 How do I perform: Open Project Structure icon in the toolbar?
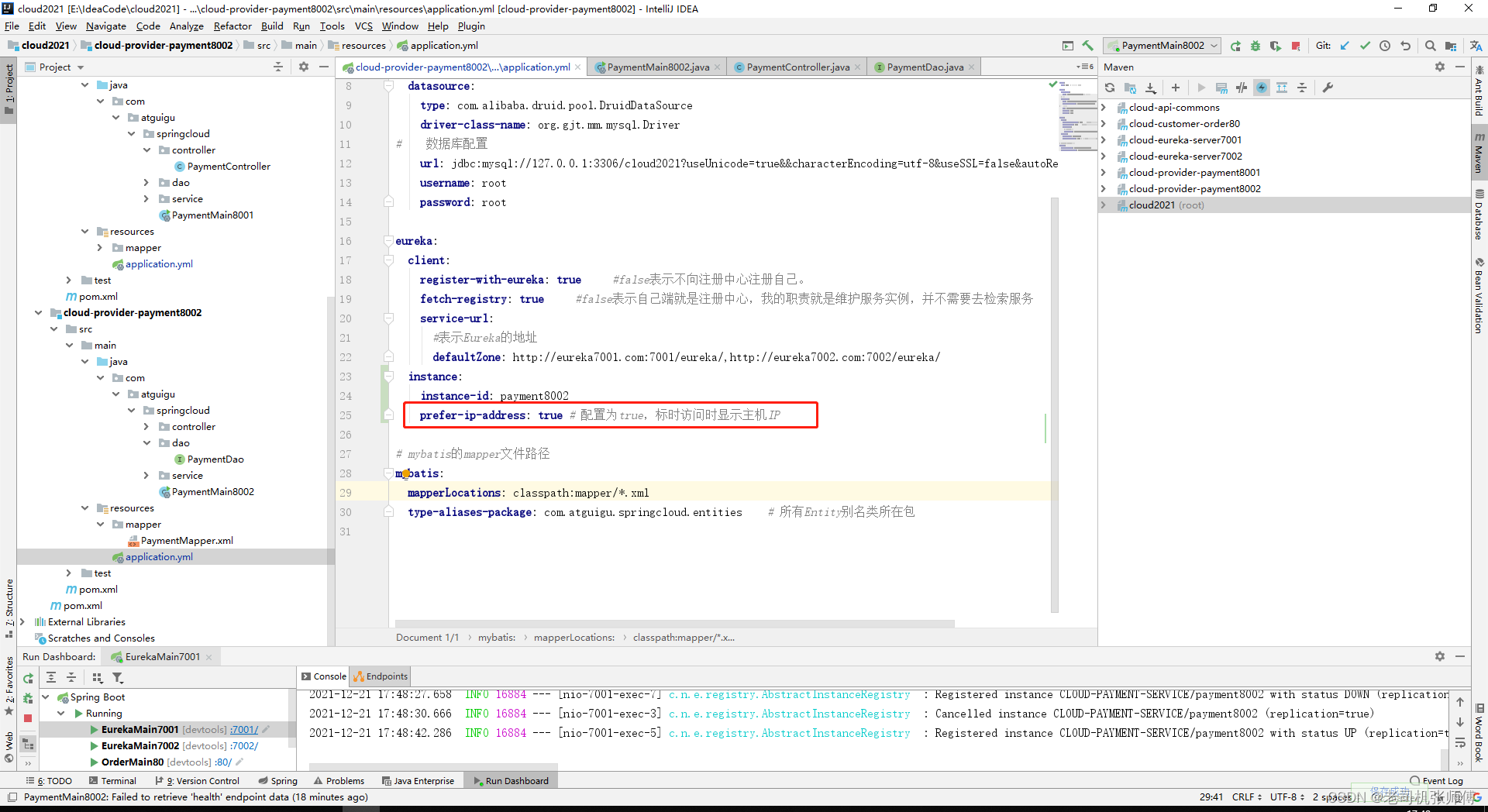(1451, 46)
